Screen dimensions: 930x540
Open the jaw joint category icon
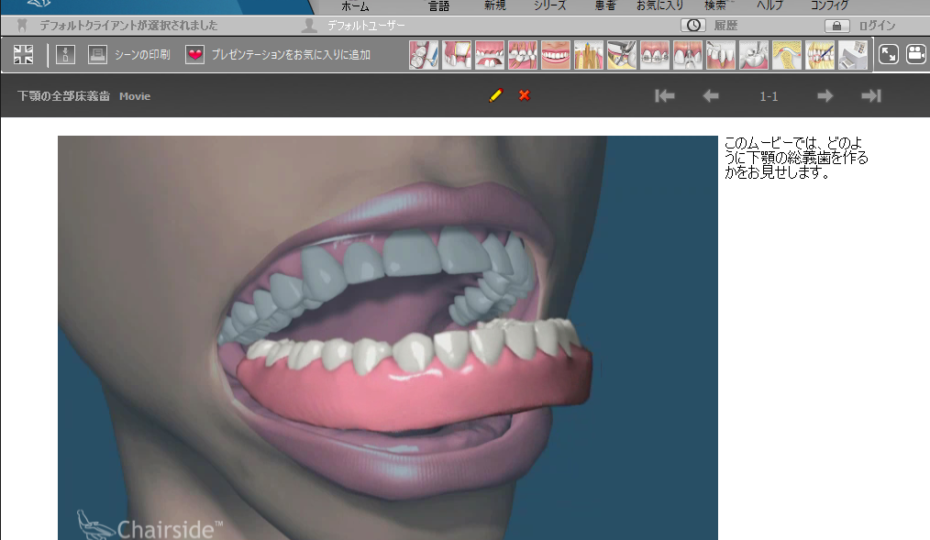point(786,55)
